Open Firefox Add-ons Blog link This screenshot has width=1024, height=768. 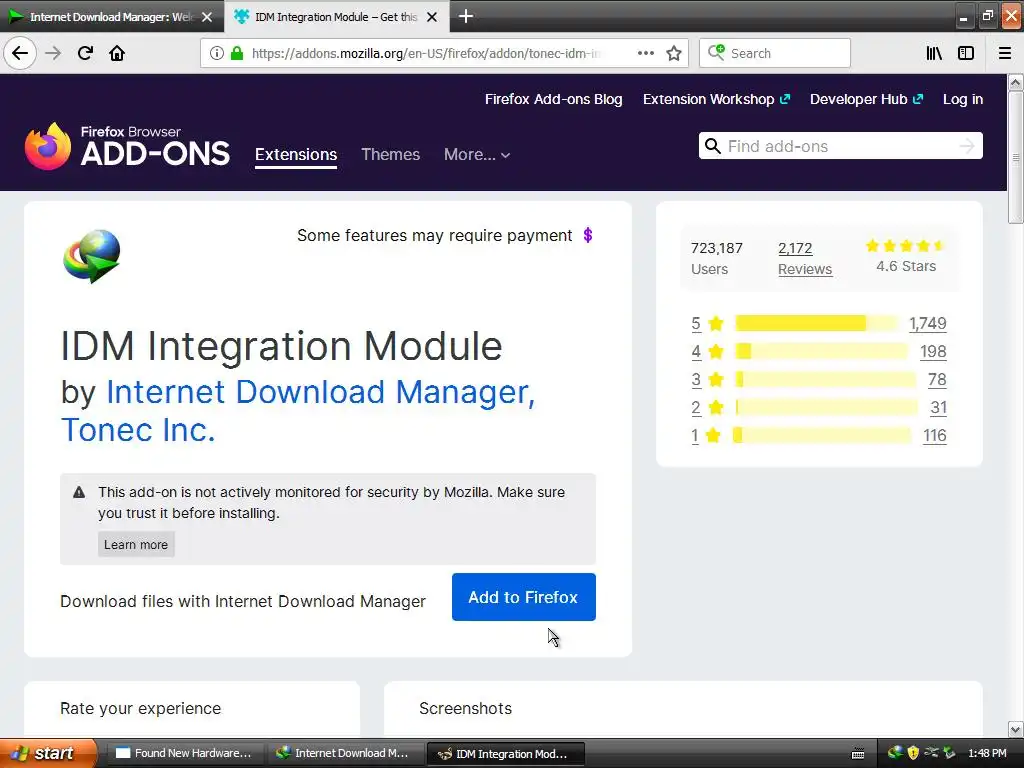553,99
